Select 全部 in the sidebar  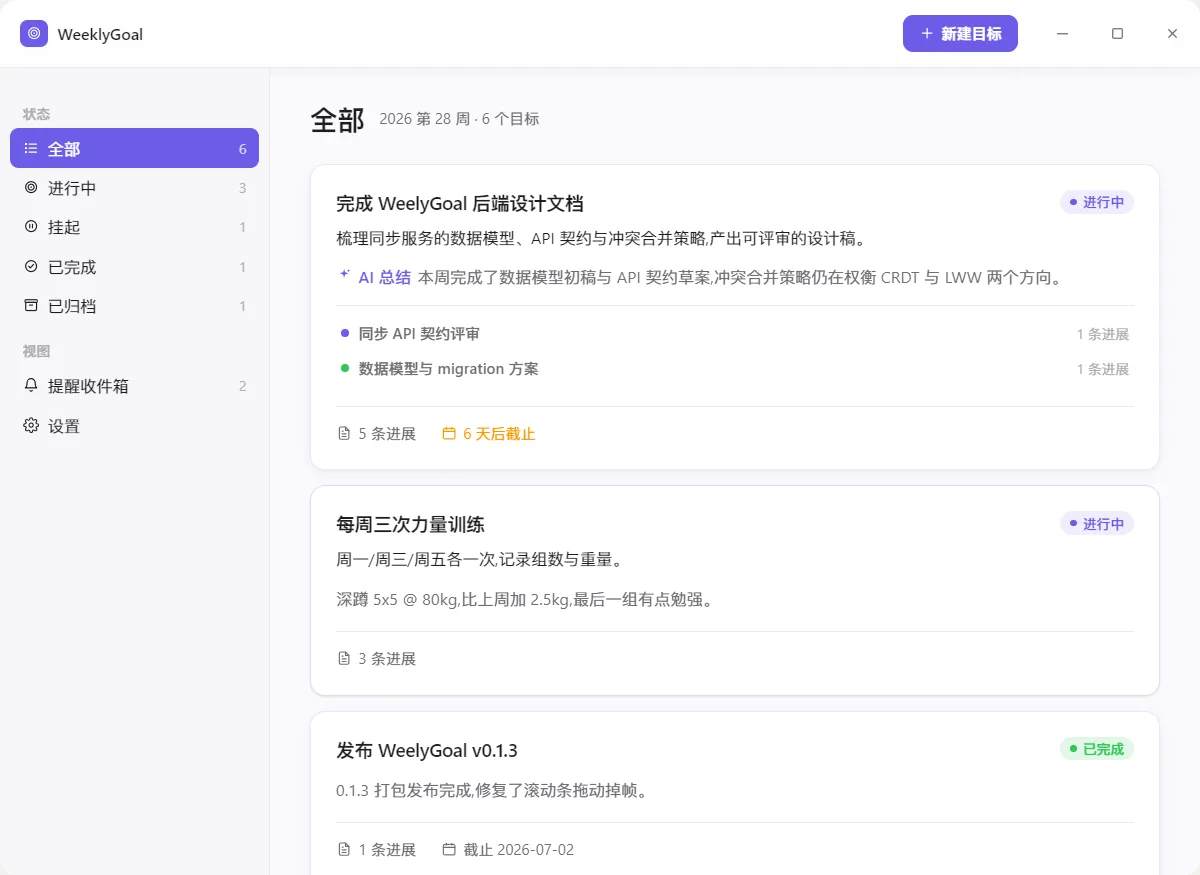coord(134,148)
